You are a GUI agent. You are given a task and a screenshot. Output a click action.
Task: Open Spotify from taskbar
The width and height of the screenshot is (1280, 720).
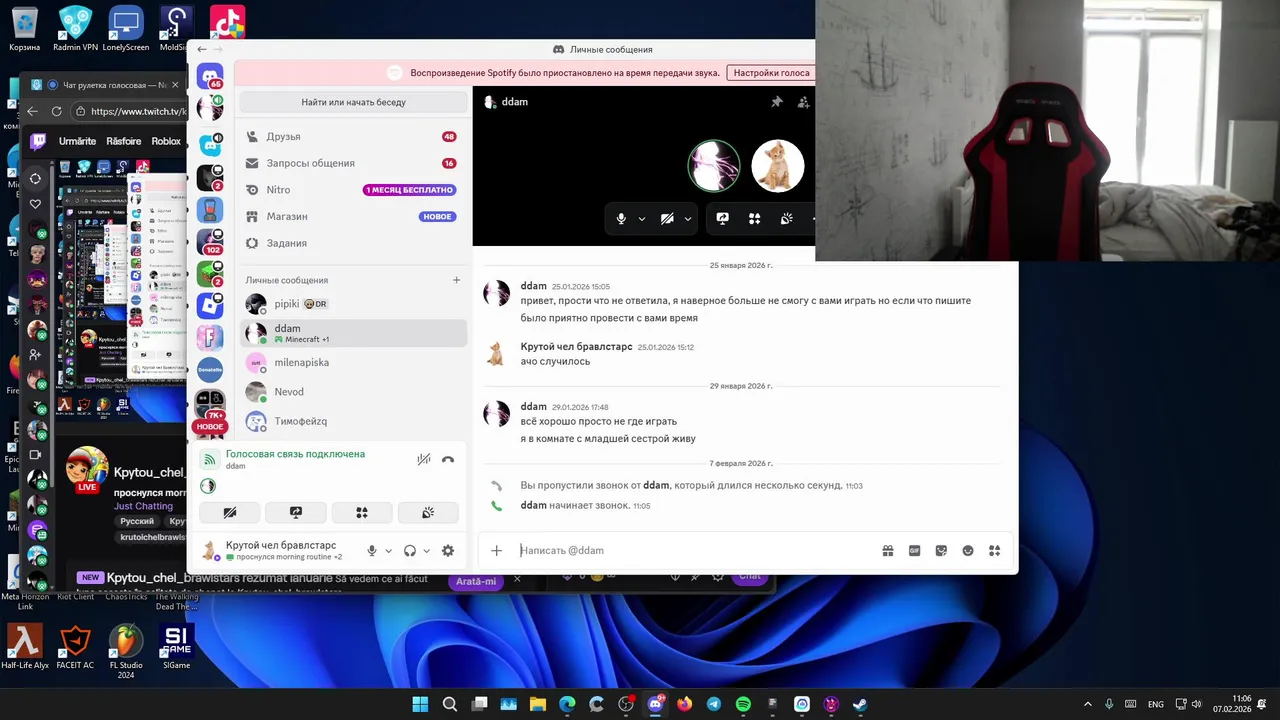[743, 704]
